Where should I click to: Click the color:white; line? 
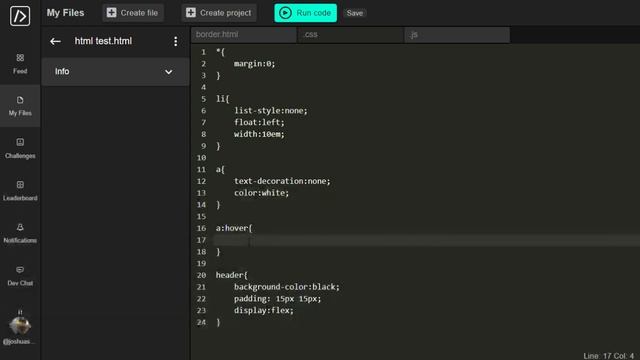click(x=261, y=193)
